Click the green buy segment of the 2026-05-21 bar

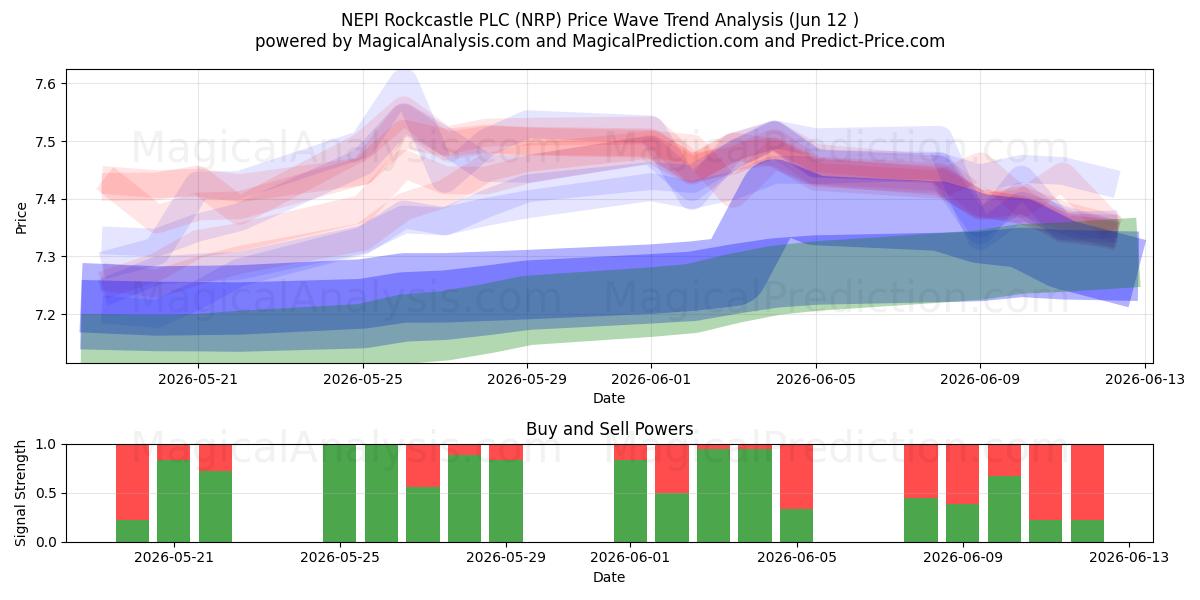(x=174, y=501)
